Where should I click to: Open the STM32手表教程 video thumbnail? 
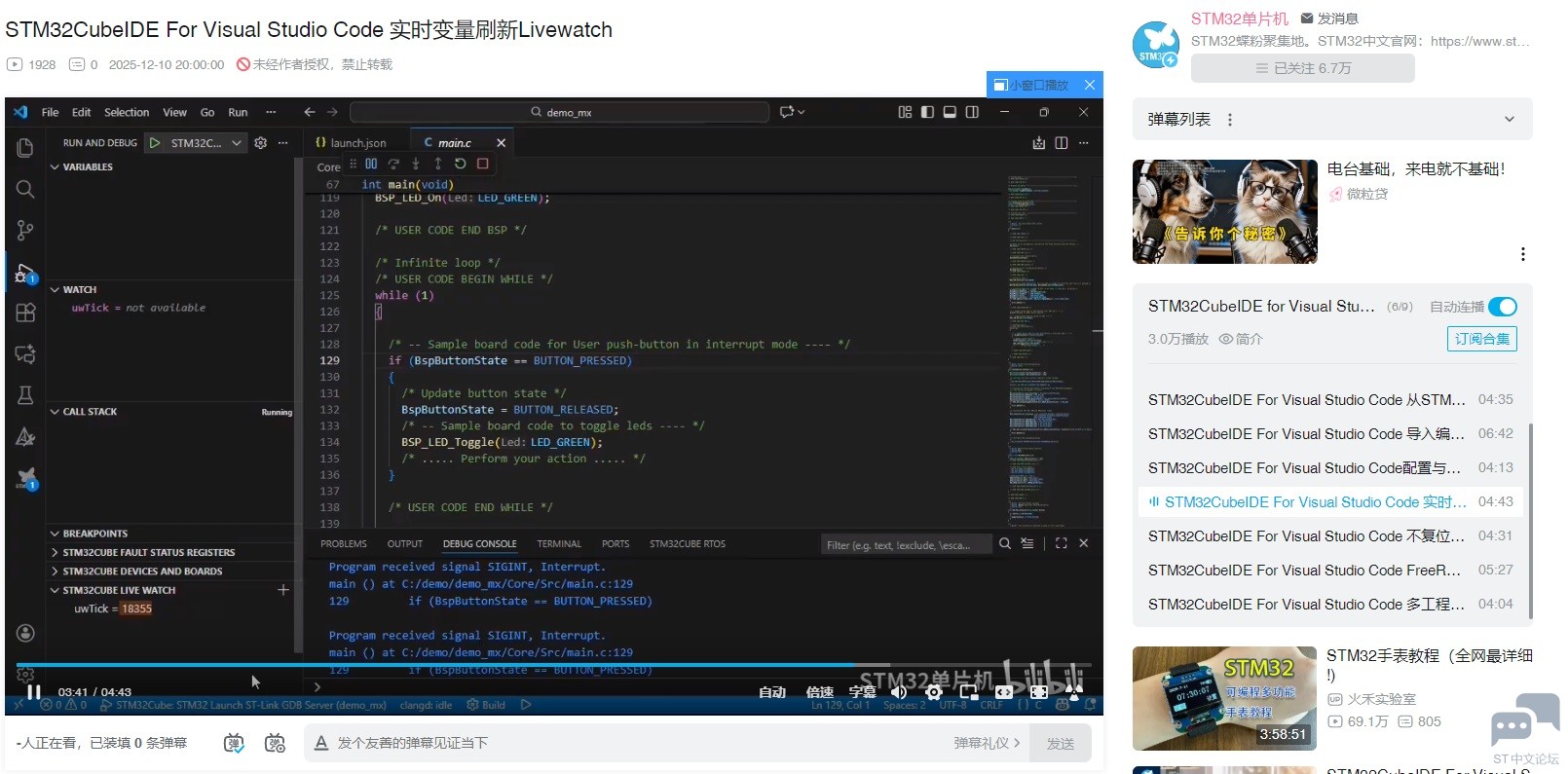1224,698
